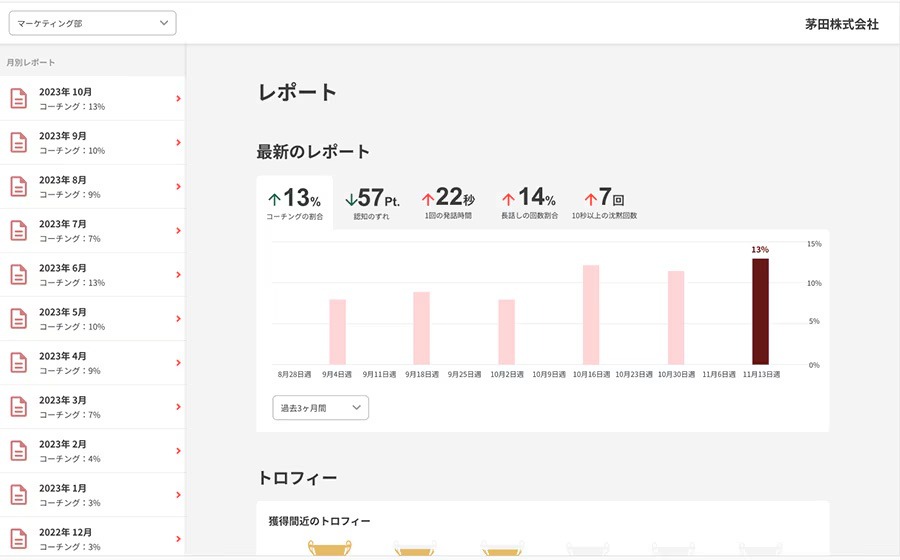
Task: Click the 2023年 1月 document icon
Action: click(x=18, y=495)
